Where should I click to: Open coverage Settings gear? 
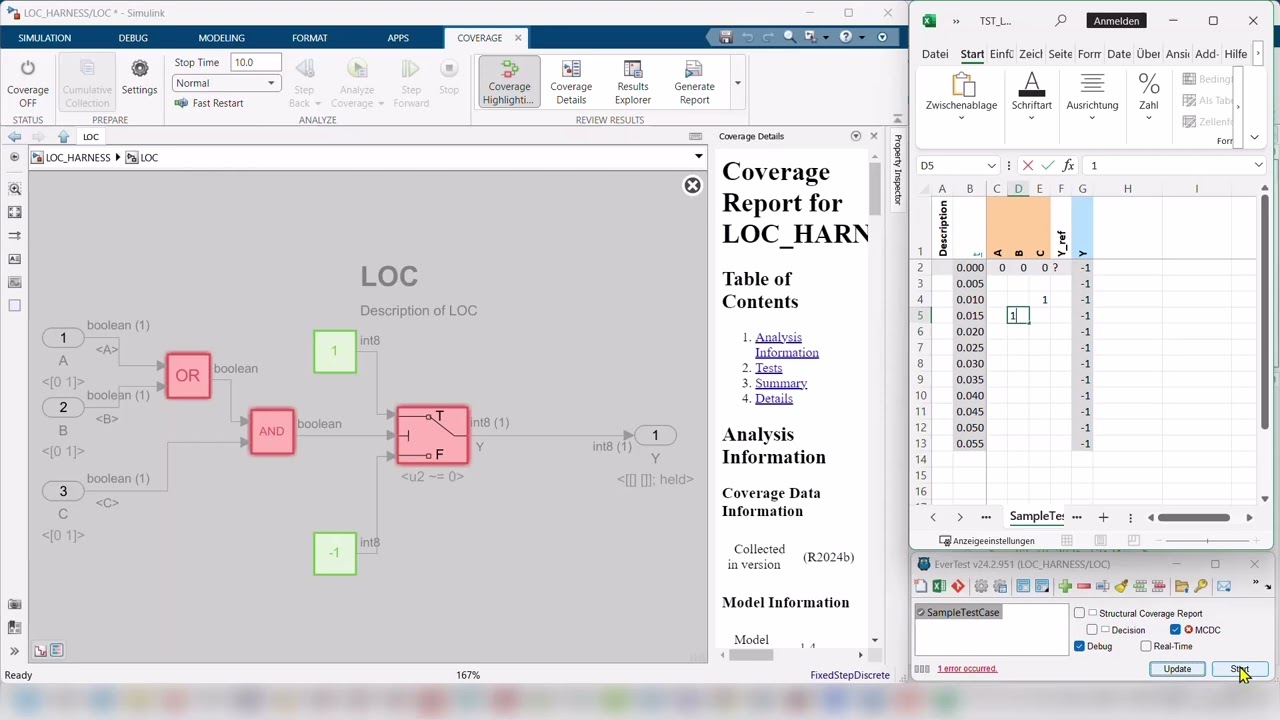coord(139,77)
